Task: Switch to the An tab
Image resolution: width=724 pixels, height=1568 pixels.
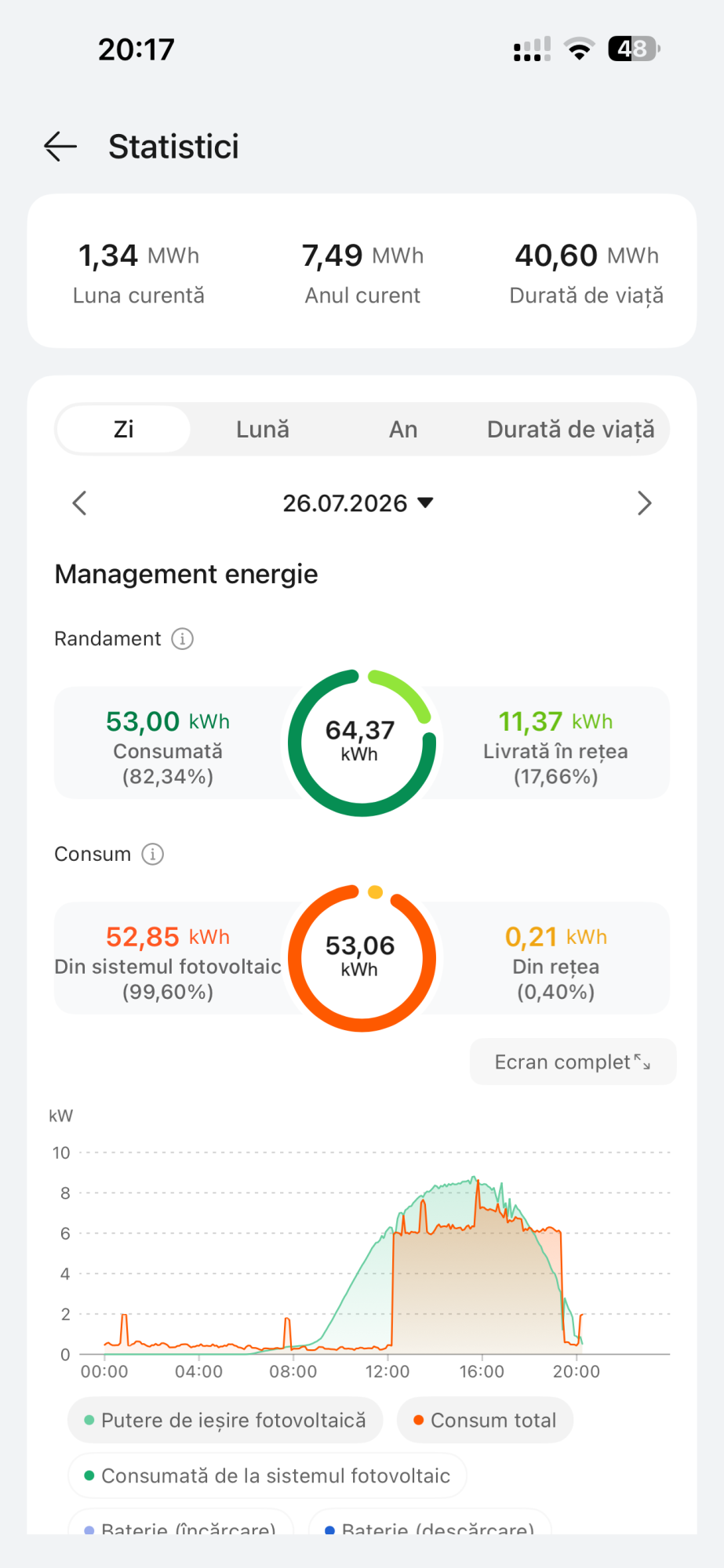Action: click(403, 430)
